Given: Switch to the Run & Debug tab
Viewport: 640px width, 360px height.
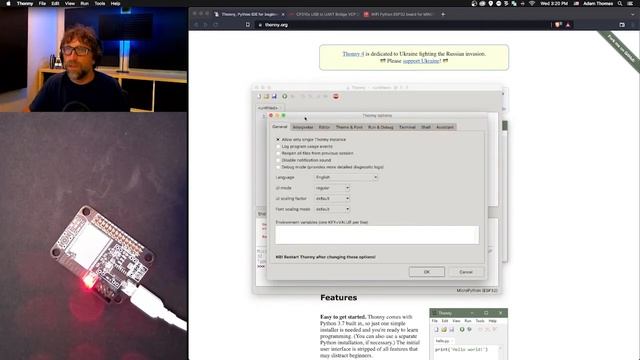Looking at the screenshot, I should point(380,127).
